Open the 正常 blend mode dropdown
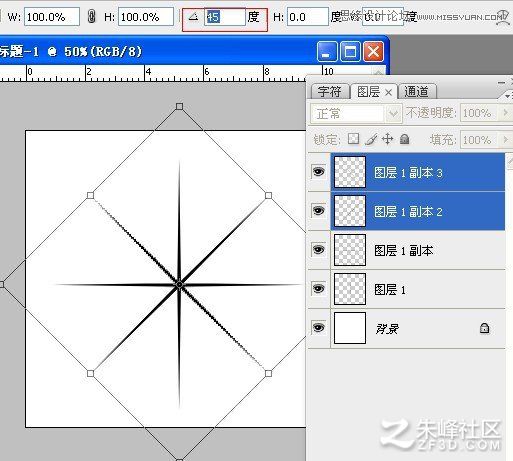The image size is (513, 461). (355, 113)
